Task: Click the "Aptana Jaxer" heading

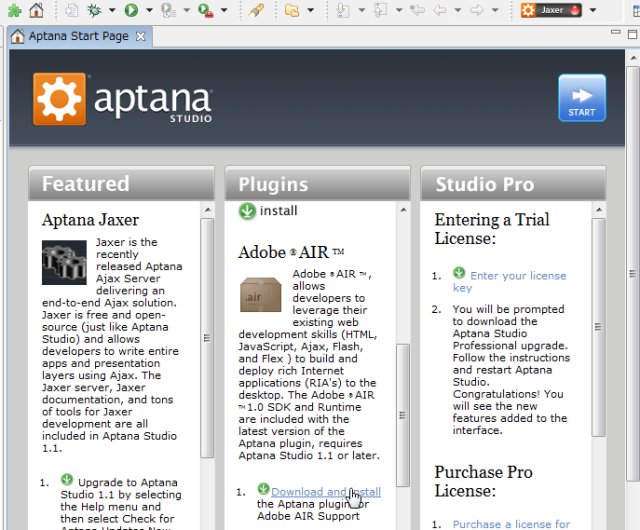Action: (x=90, y=220)
